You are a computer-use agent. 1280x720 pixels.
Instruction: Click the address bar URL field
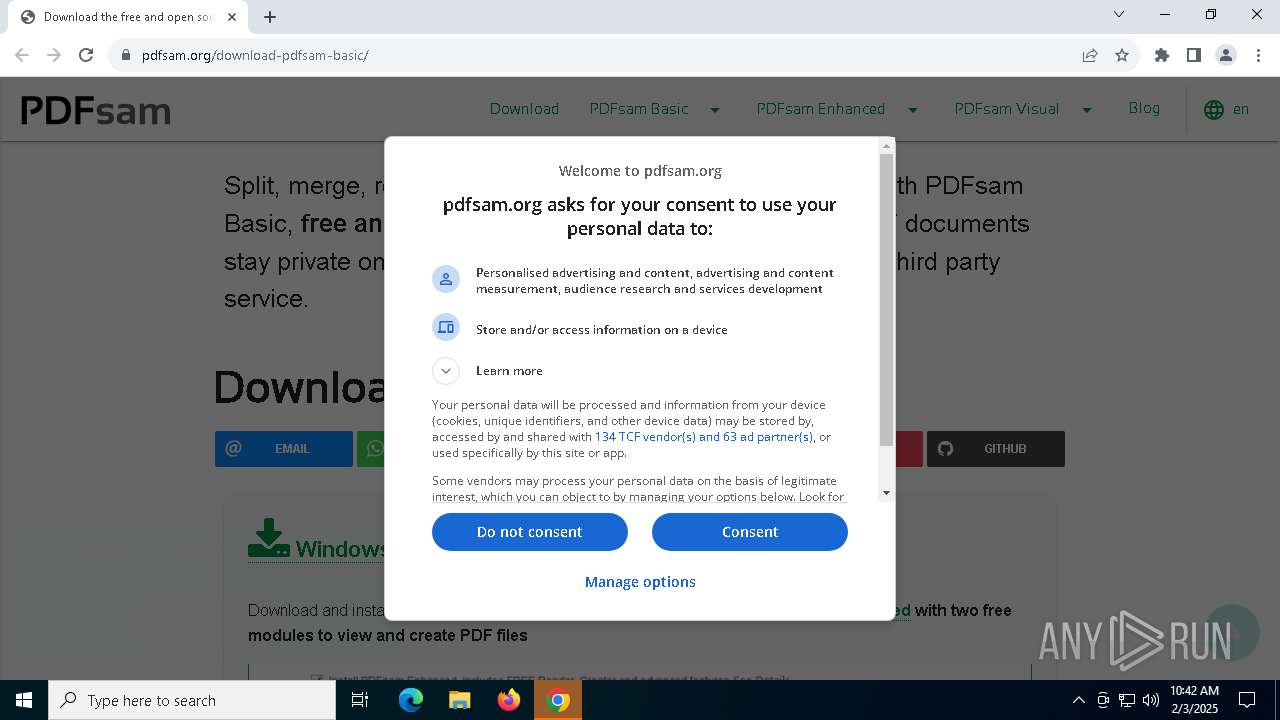pyautogui.click(x=600, y=55)
